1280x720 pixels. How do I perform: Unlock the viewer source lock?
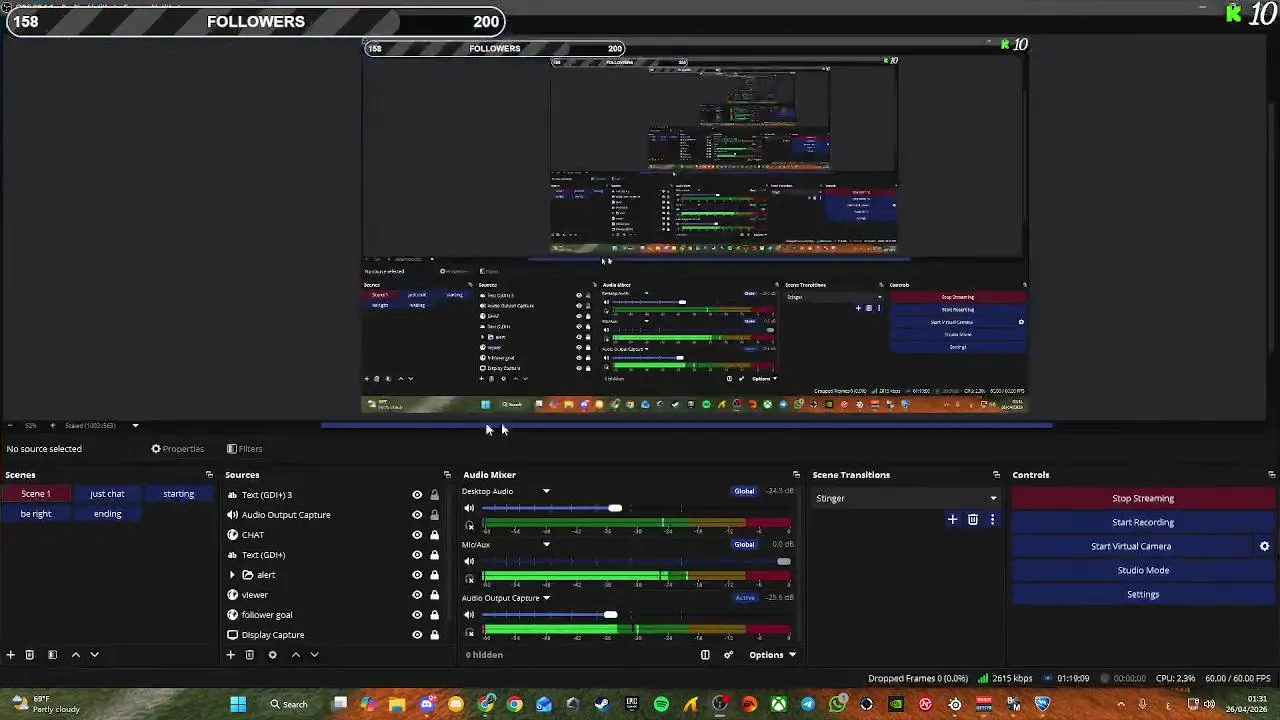tap(434, 595)
